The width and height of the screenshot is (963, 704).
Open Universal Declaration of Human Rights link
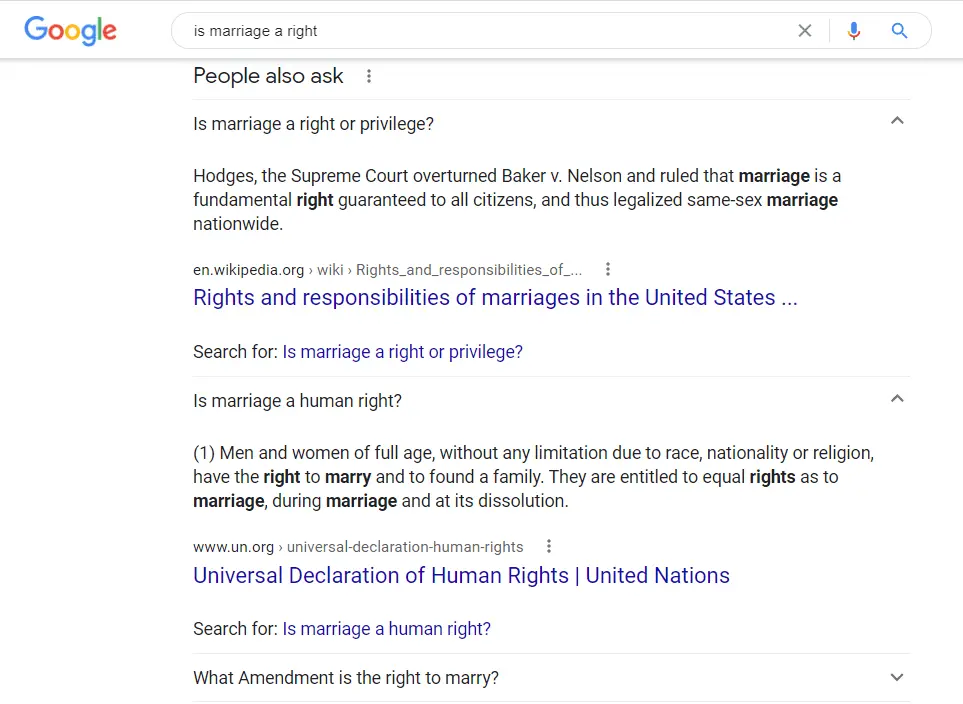[461, 576]
